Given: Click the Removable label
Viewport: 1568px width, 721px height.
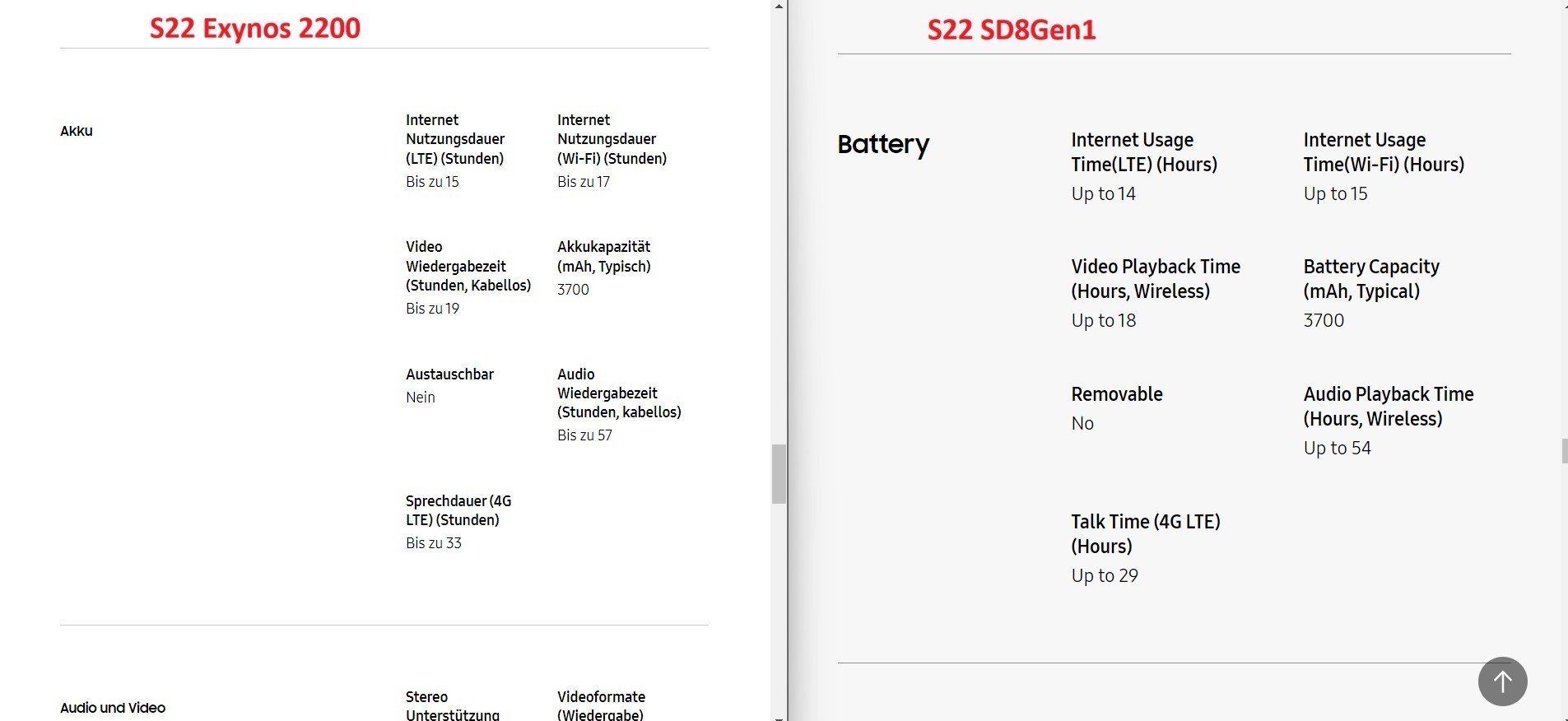Looking at the screenshot, I should [1116, 394].
